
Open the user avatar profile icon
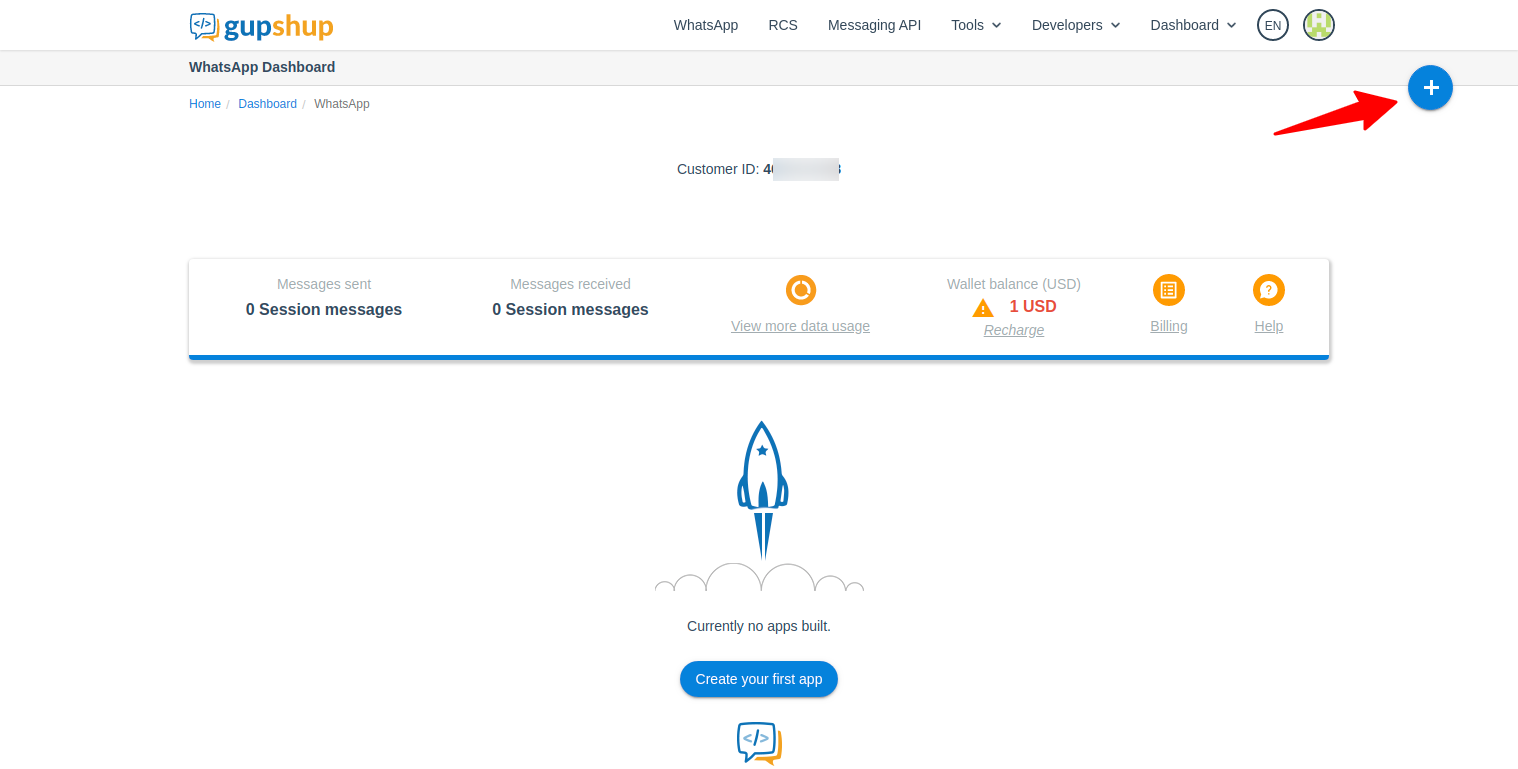(x=1319, y=25)
